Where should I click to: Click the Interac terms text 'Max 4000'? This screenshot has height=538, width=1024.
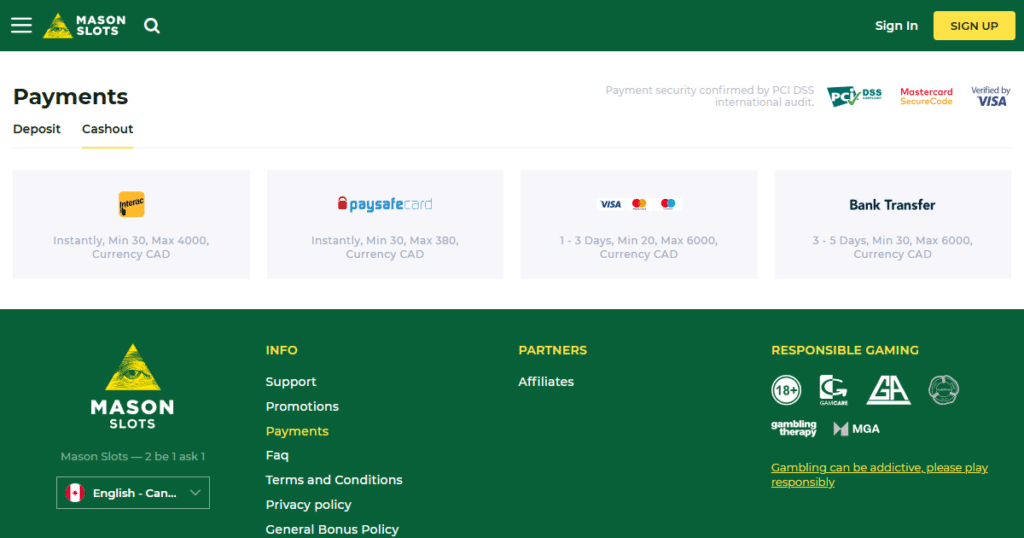(180, 240)
